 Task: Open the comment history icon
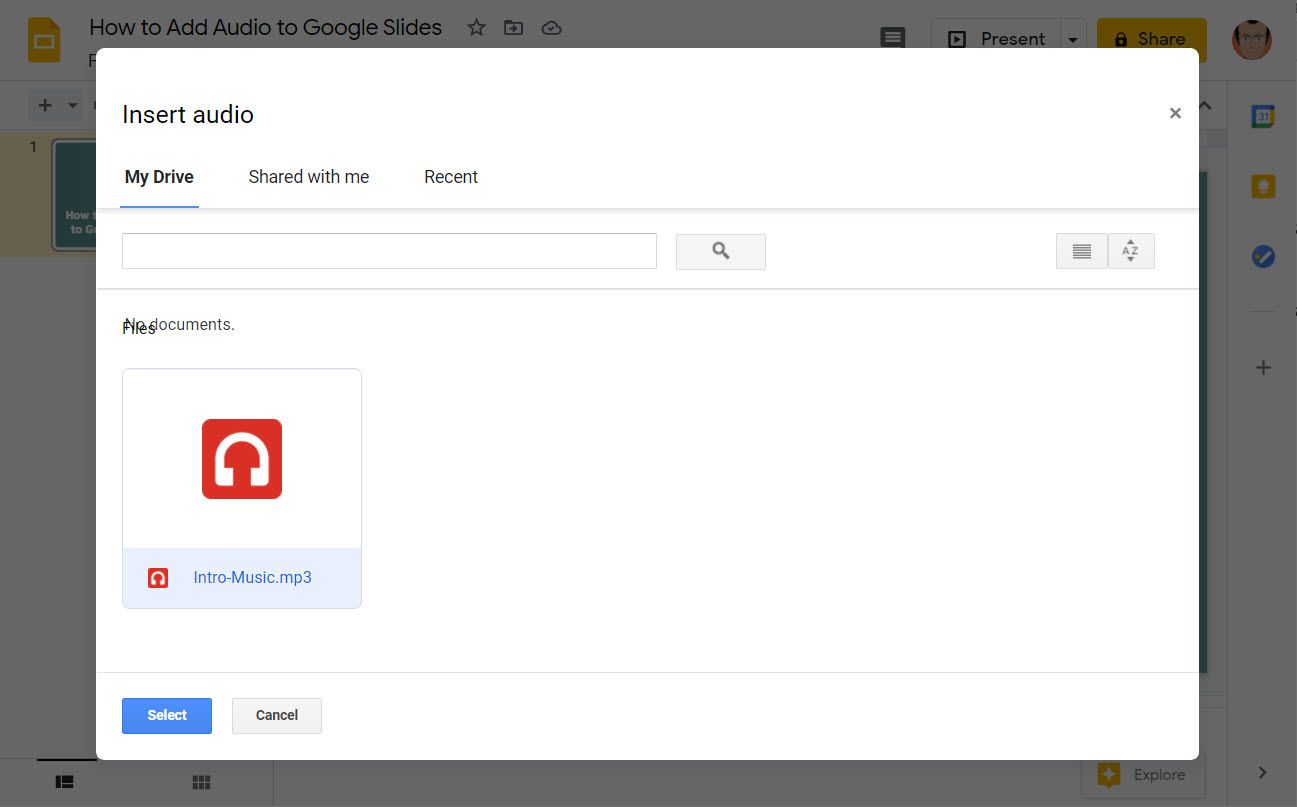(893, 38)
